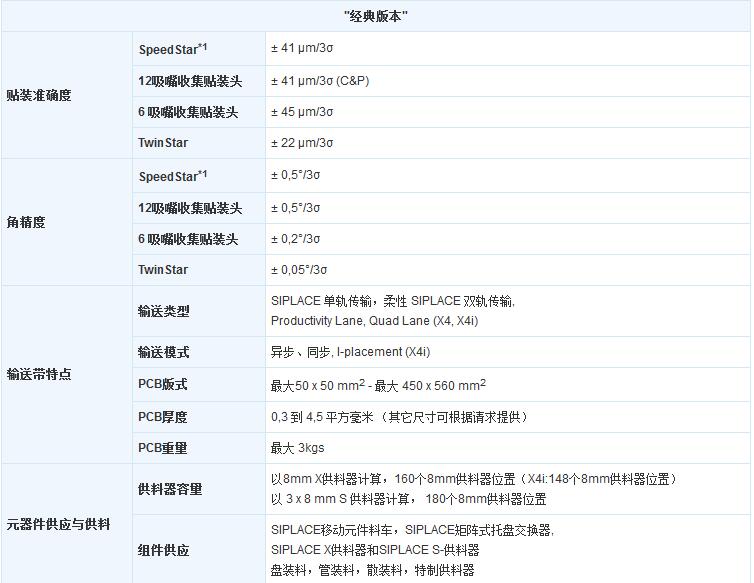The width and height of the screenshot is (754, 583).
Task: Click the ± 0,2°/3σ angle value
Action: pyautogui.click(x=296, y=239)
